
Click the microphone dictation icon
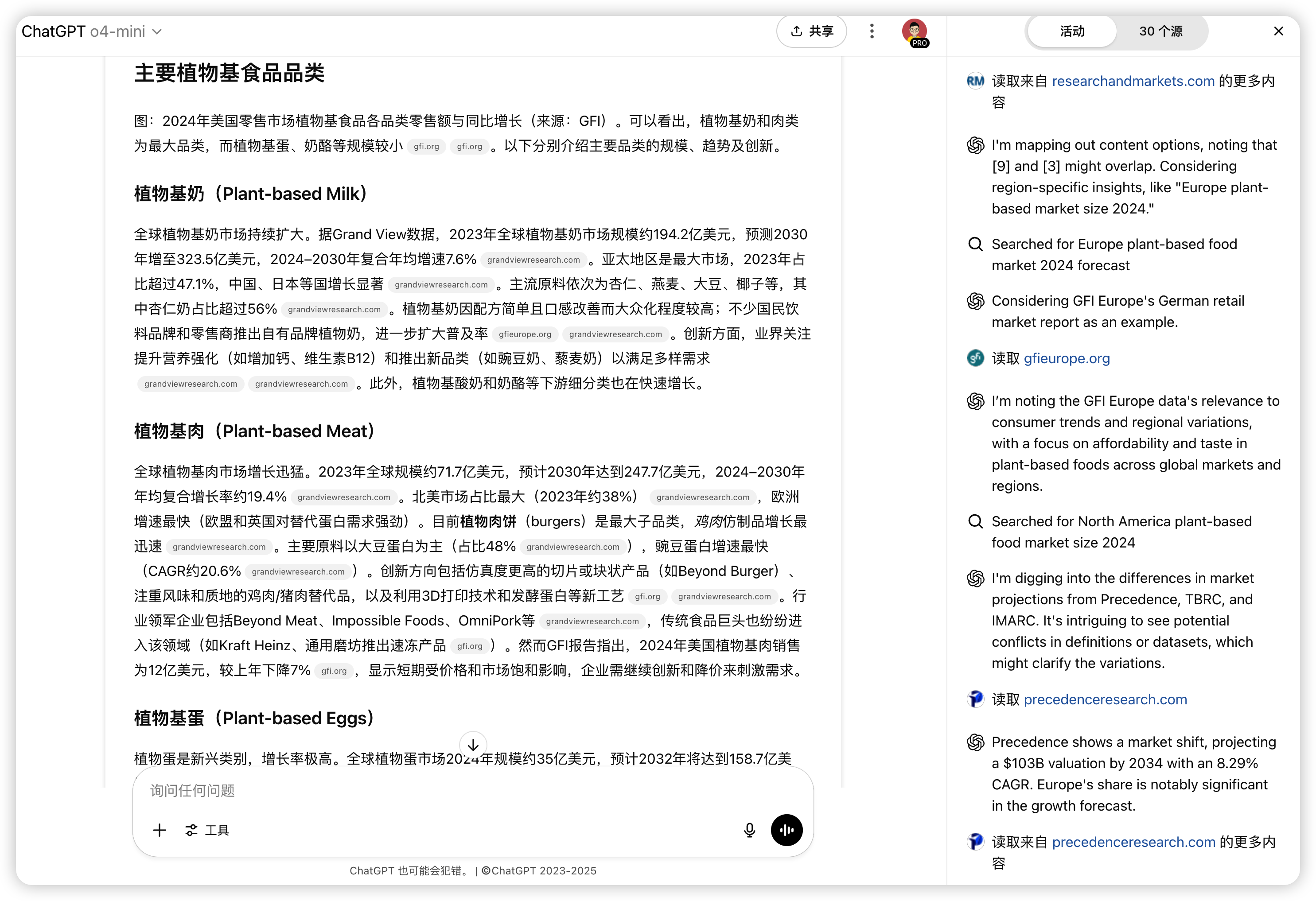(x=749, y=830)
